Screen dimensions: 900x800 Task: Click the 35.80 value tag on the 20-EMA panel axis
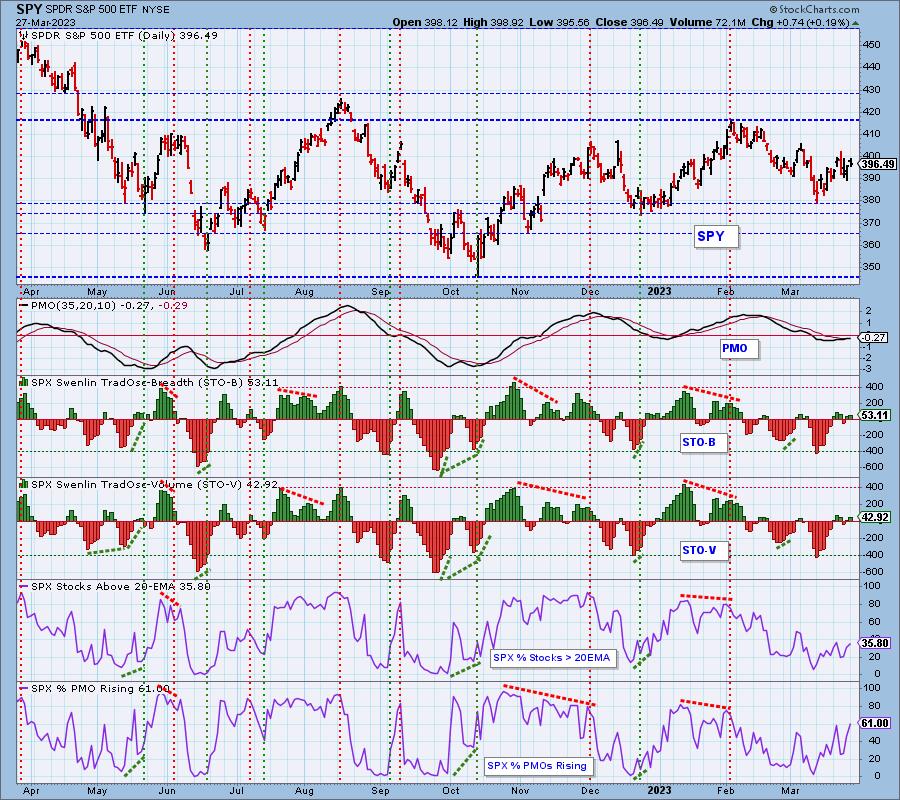pos(876,643)
